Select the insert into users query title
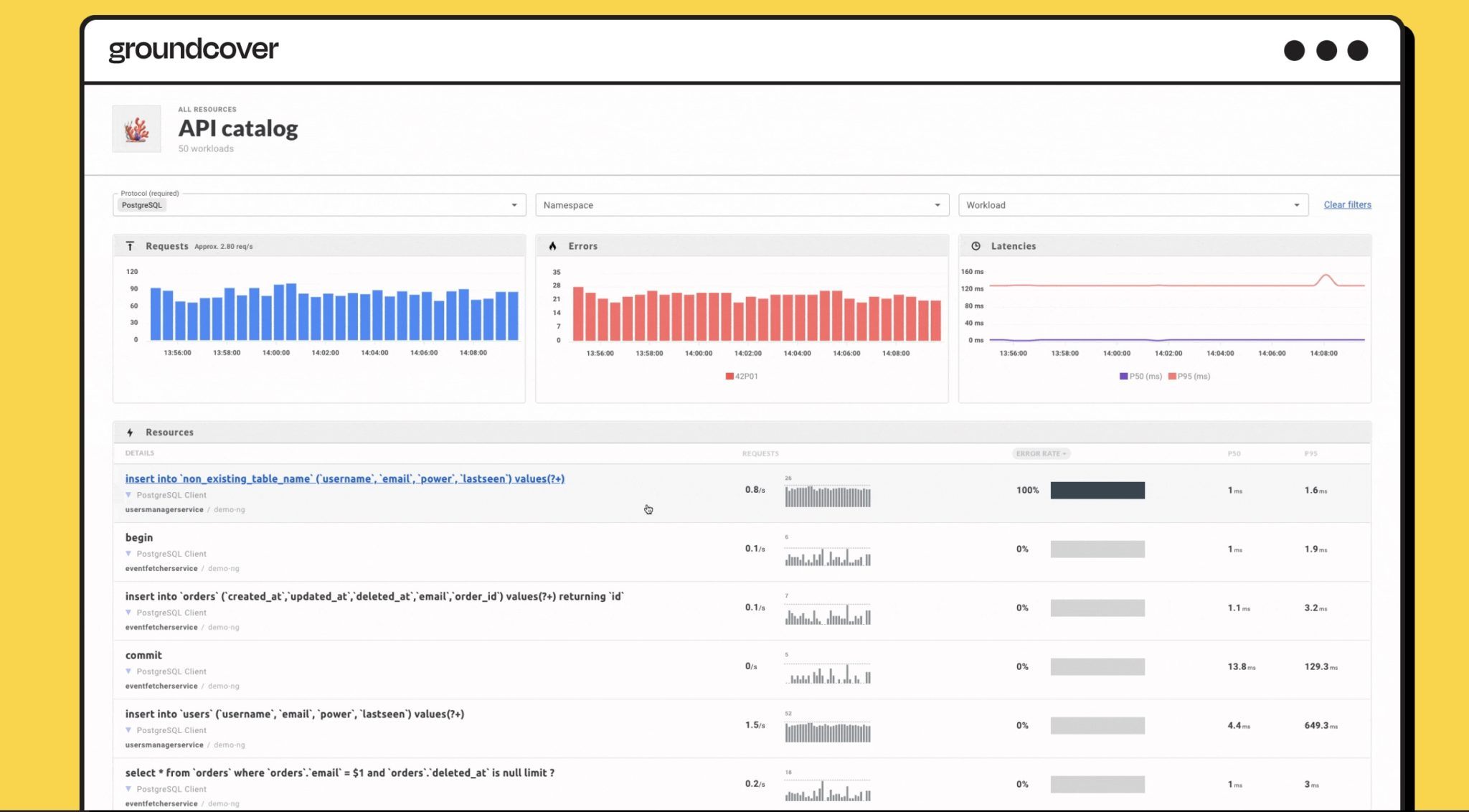This screenshot has height=812, width=1469. (x=295, y=714)
